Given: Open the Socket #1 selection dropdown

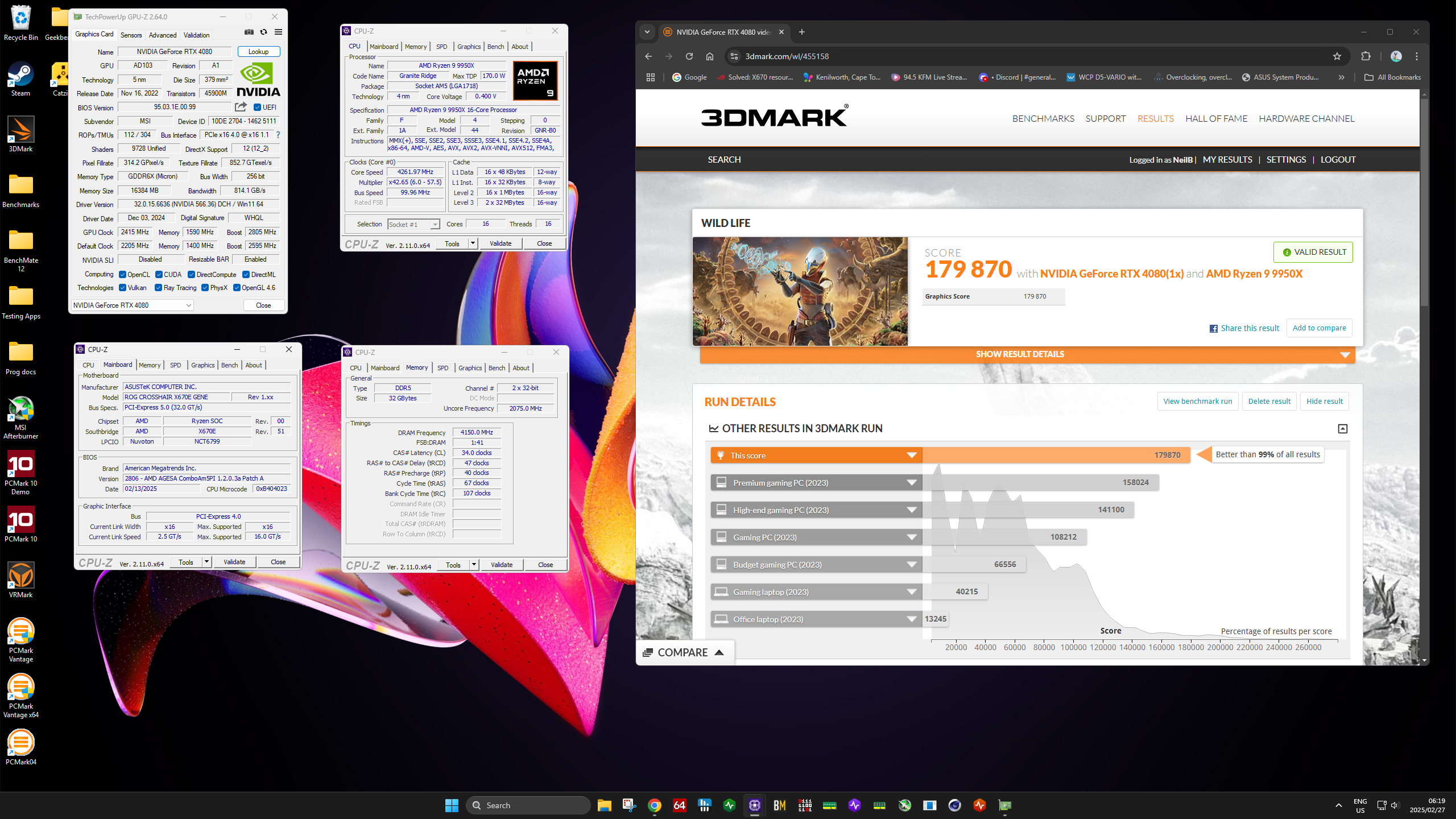Looking at the screenshot, I should (x=413, y=225).
